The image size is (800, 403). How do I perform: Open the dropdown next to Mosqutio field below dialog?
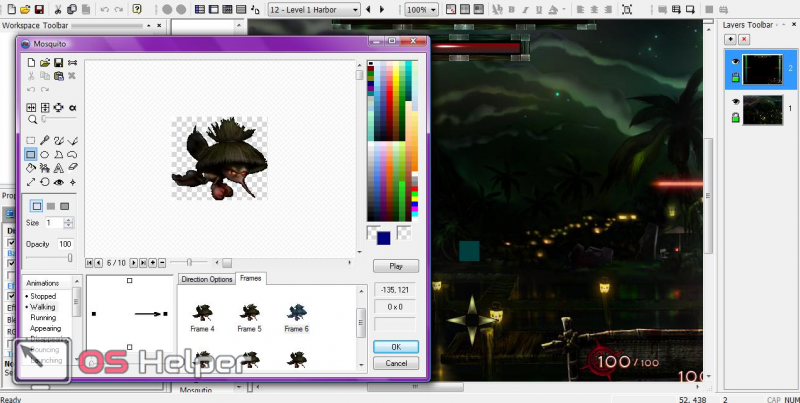coord(239,389)
